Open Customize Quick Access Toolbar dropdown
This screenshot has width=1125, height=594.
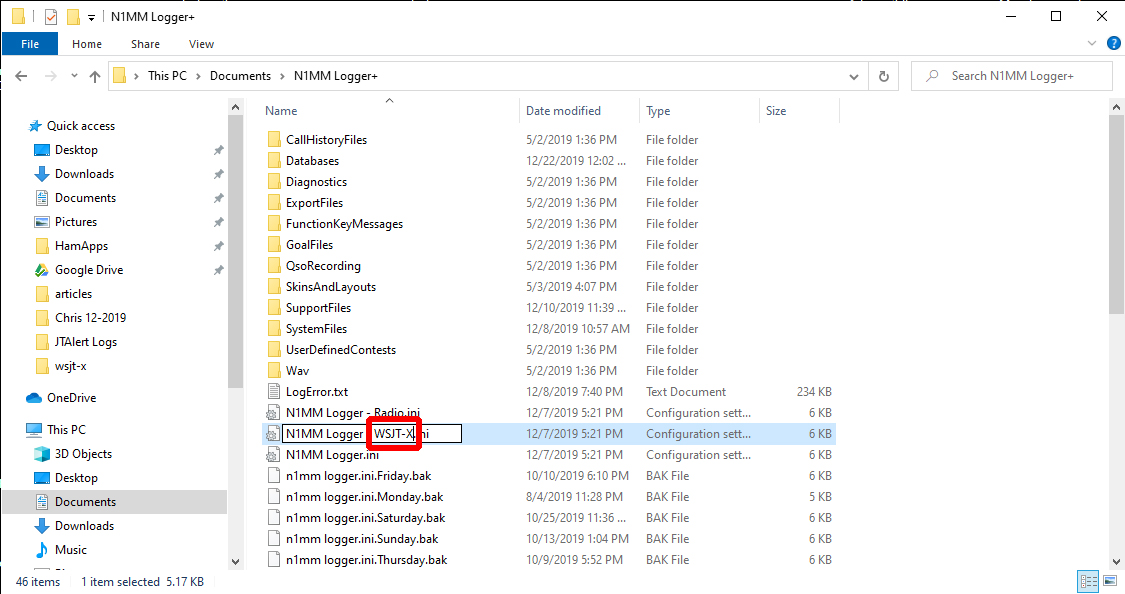(x=91, y=17)
